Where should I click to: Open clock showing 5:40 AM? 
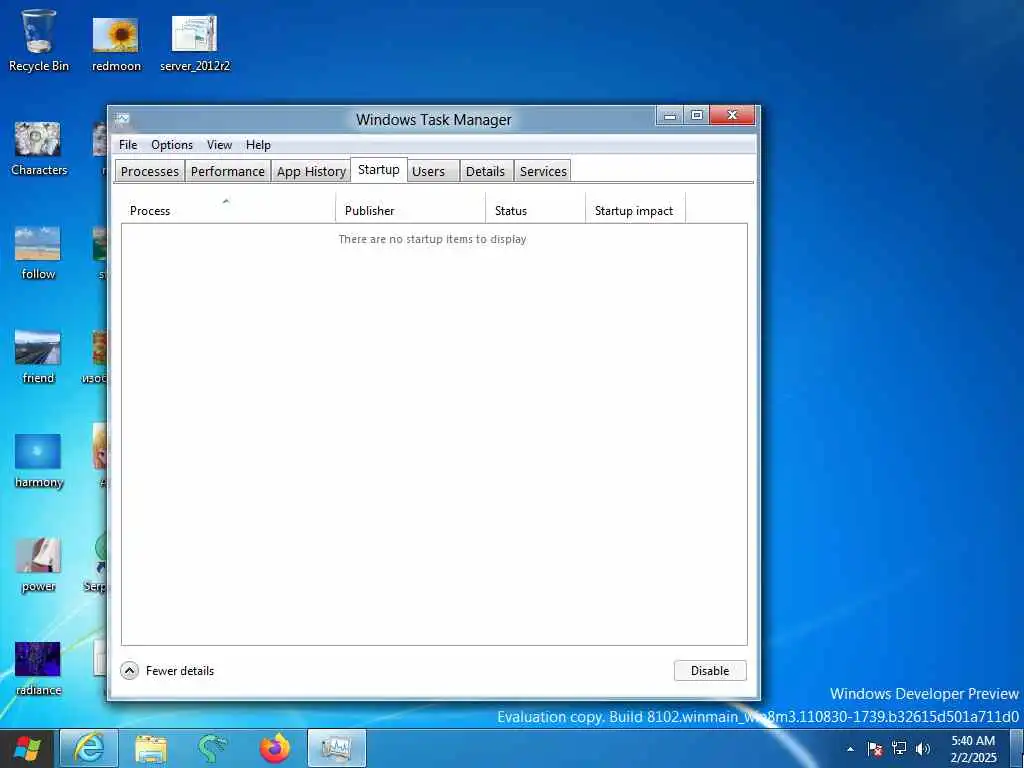(x=973, y=749)
